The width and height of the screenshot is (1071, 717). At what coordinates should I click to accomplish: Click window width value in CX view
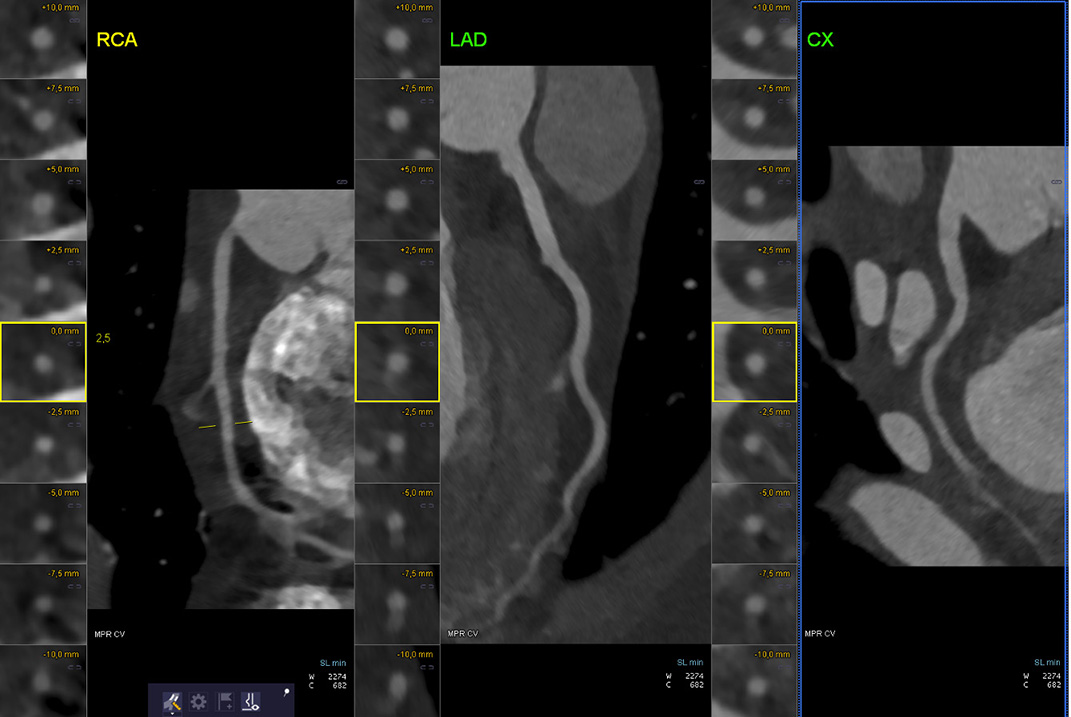(1054, 676)
